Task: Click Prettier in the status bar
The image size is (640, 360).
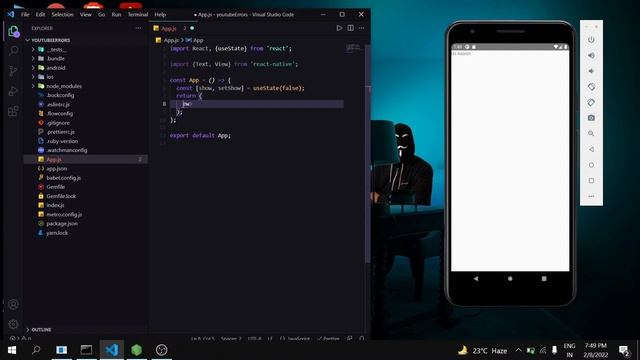Action: [x=328, y=338]
